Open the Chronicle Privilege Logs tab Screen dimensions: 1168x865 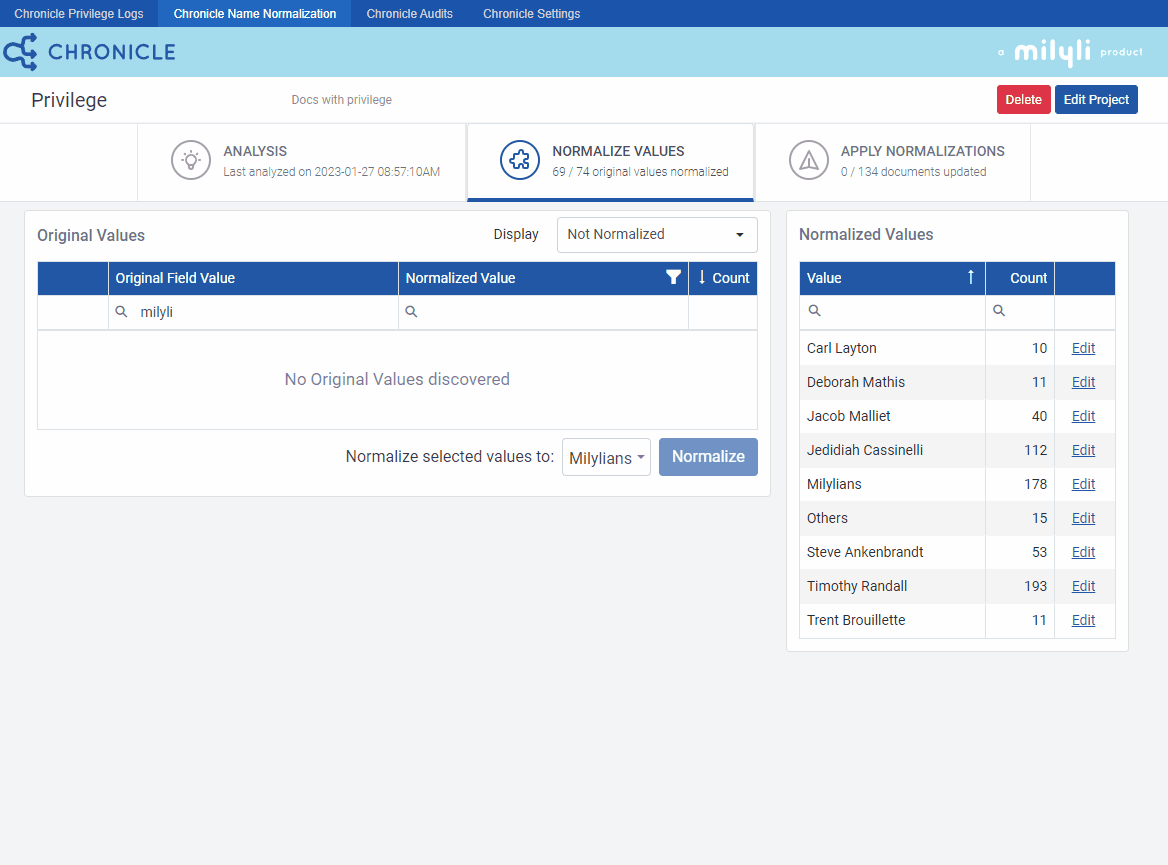click(79, 13)
